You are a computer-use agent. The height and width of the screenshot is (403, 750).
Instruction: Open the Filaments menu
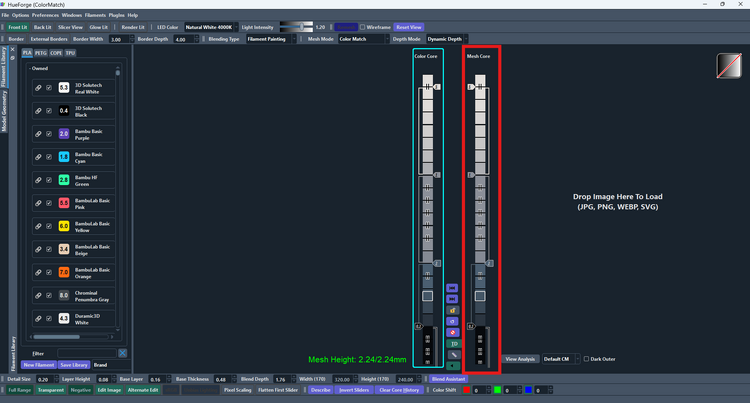coord(95,15)
